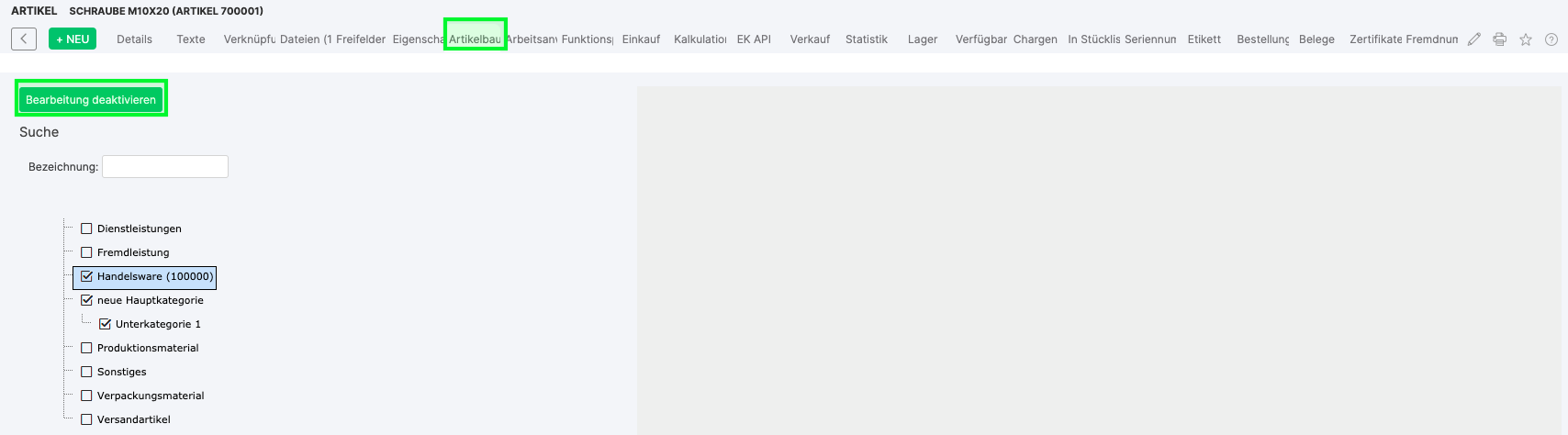Viewport: 1568px width, 435px height.
Task: Click the back arrow button
Action: coord(24,39)
